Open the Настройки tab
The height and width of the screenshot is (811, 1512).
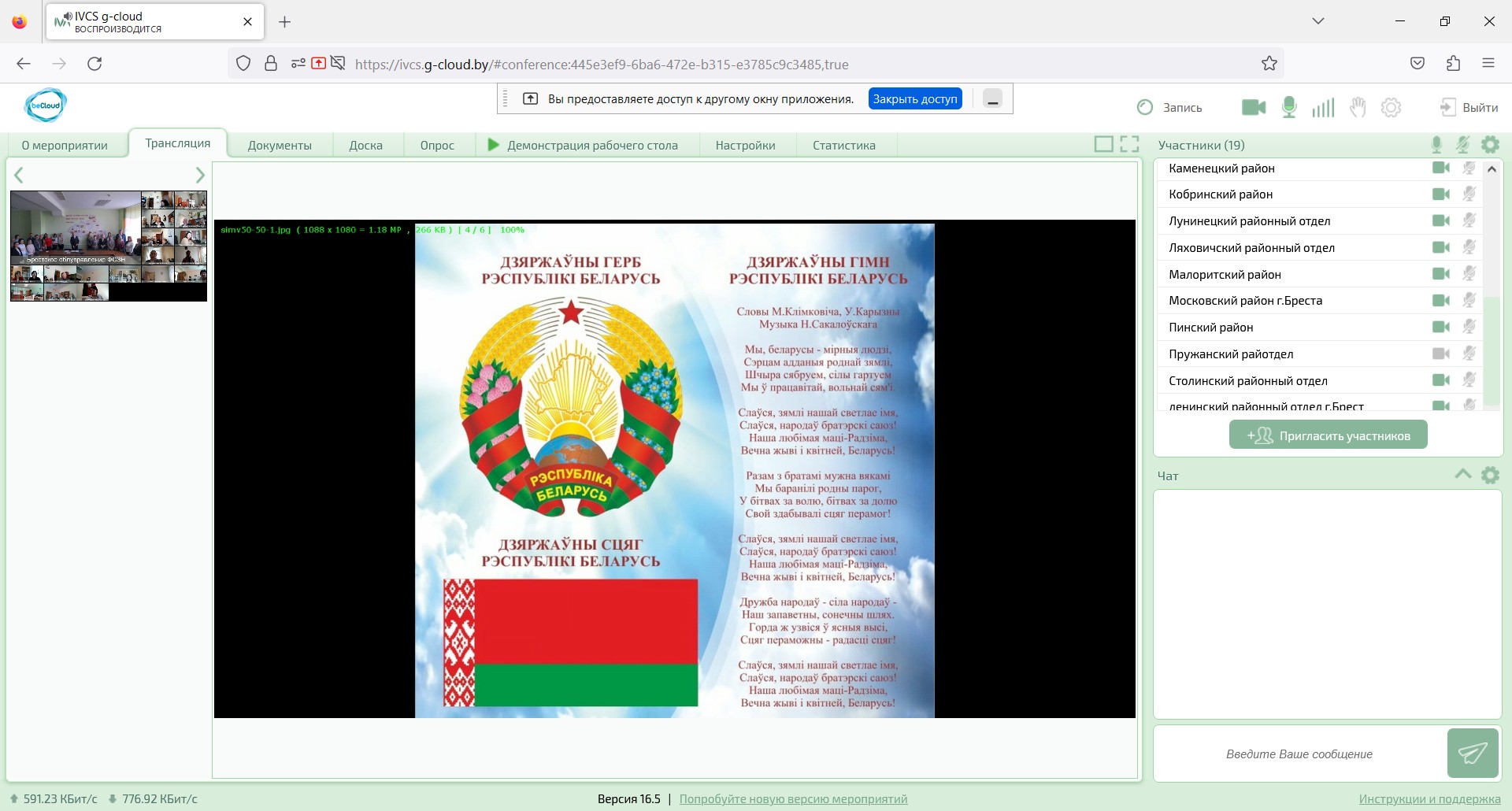tap(745, 145)
